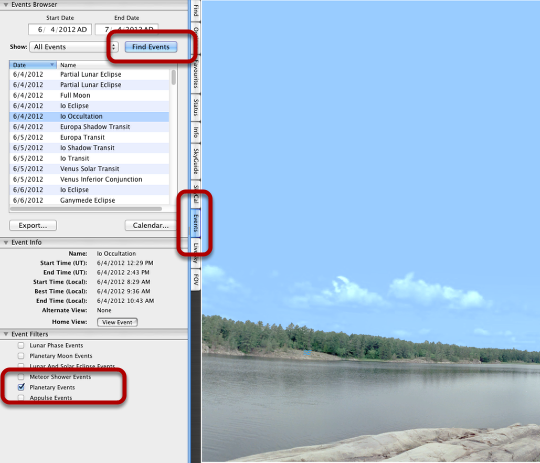Sort list by the Date column header
This screenshot has width=540, height=463.
coord(33,65)
